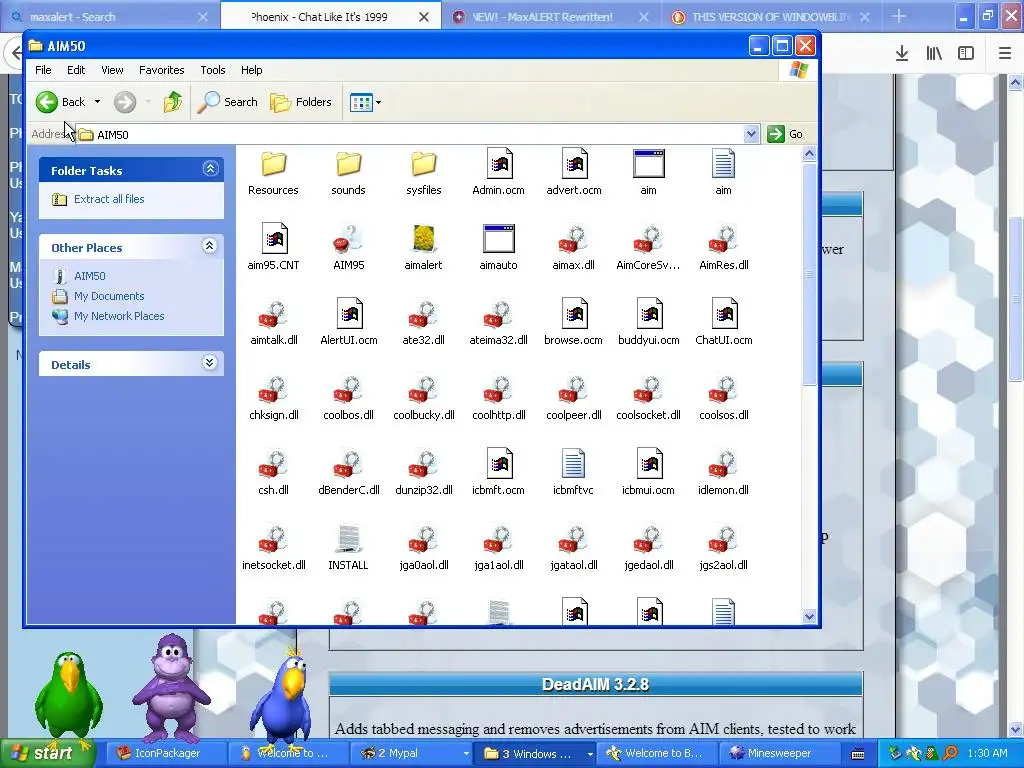Select ChatUI.ocm file
This screenshot has height=768, width=1024.
click(724, 323)
